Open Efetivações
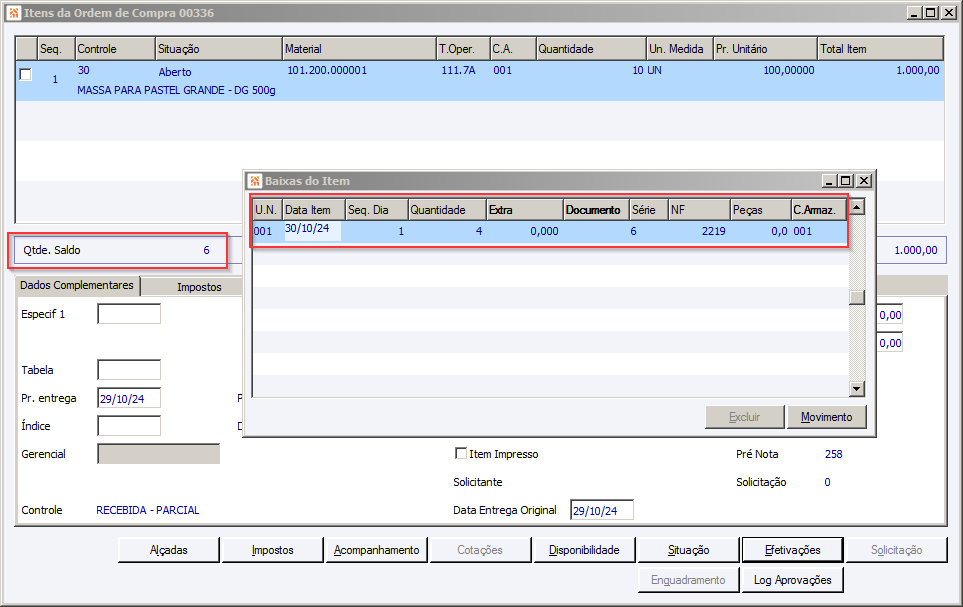 click(x=792, y=550)
